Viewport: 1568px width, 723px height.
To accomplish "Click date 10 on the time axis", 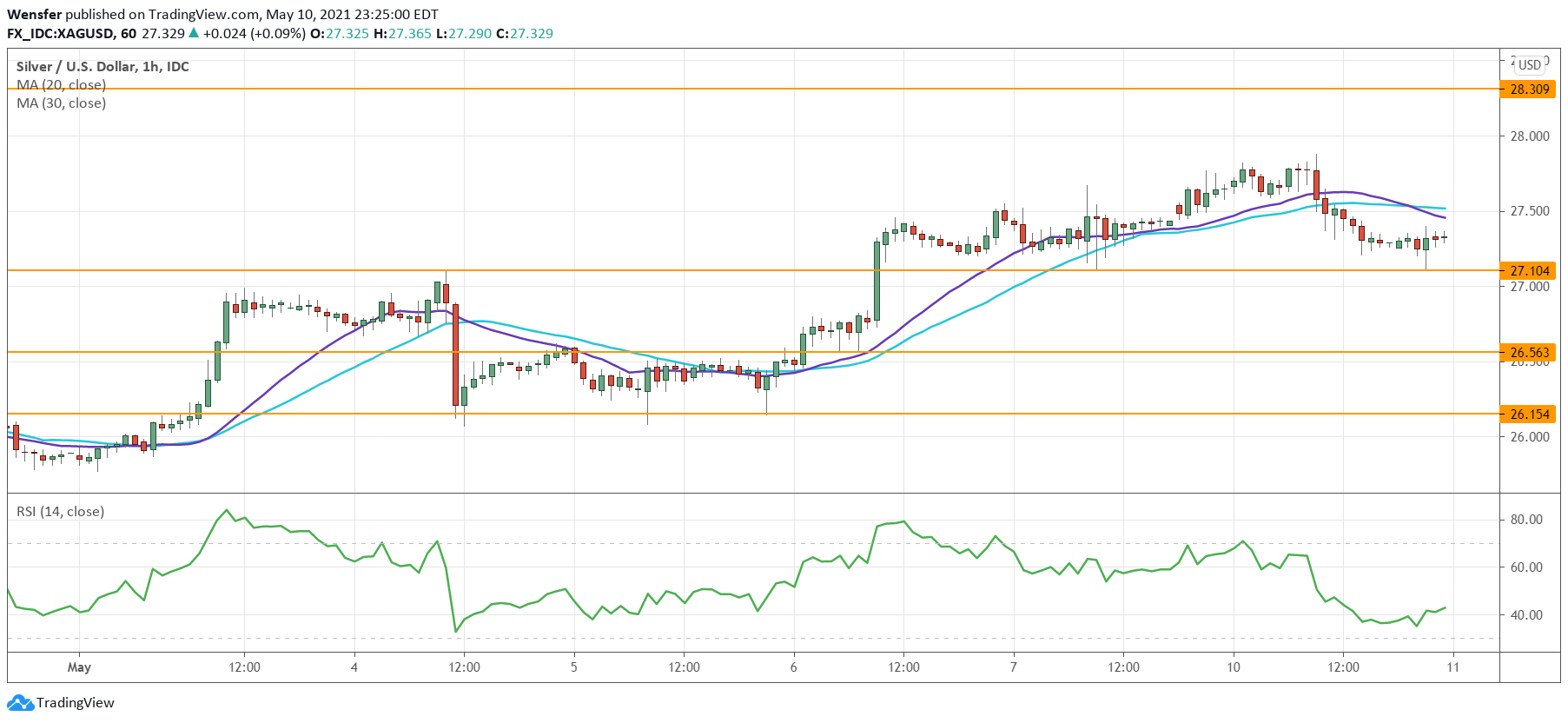I will (1234, 667).
